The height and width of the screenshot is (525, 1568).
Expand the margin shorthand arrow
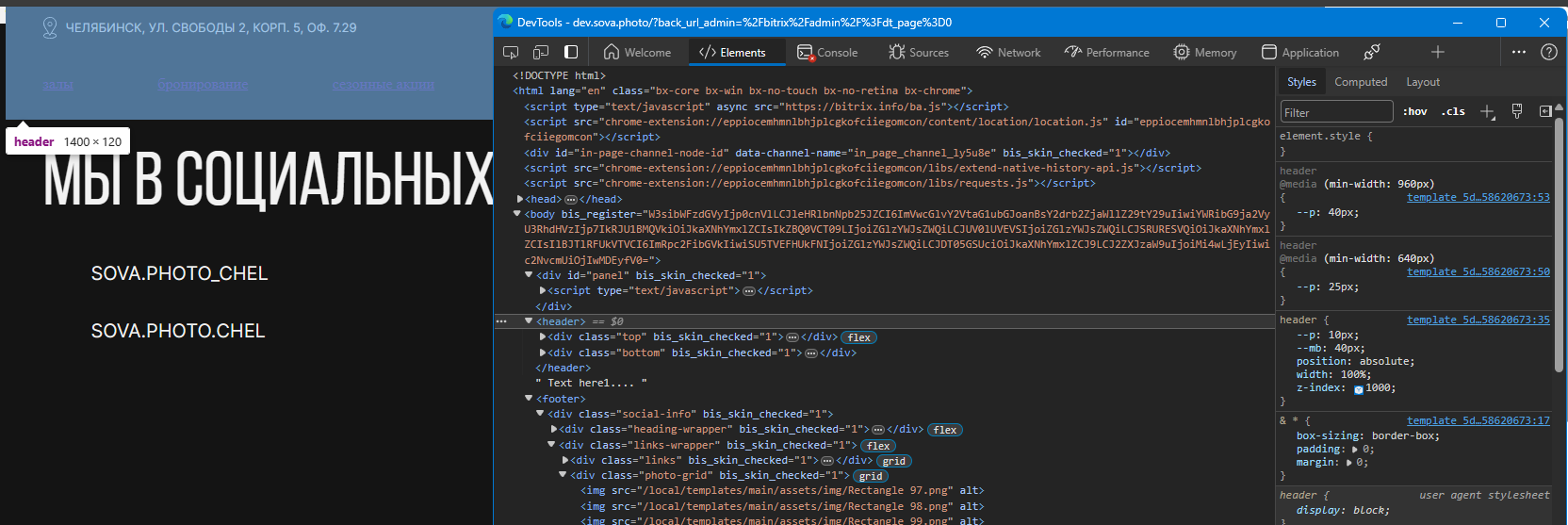[x=1349, y=463]
